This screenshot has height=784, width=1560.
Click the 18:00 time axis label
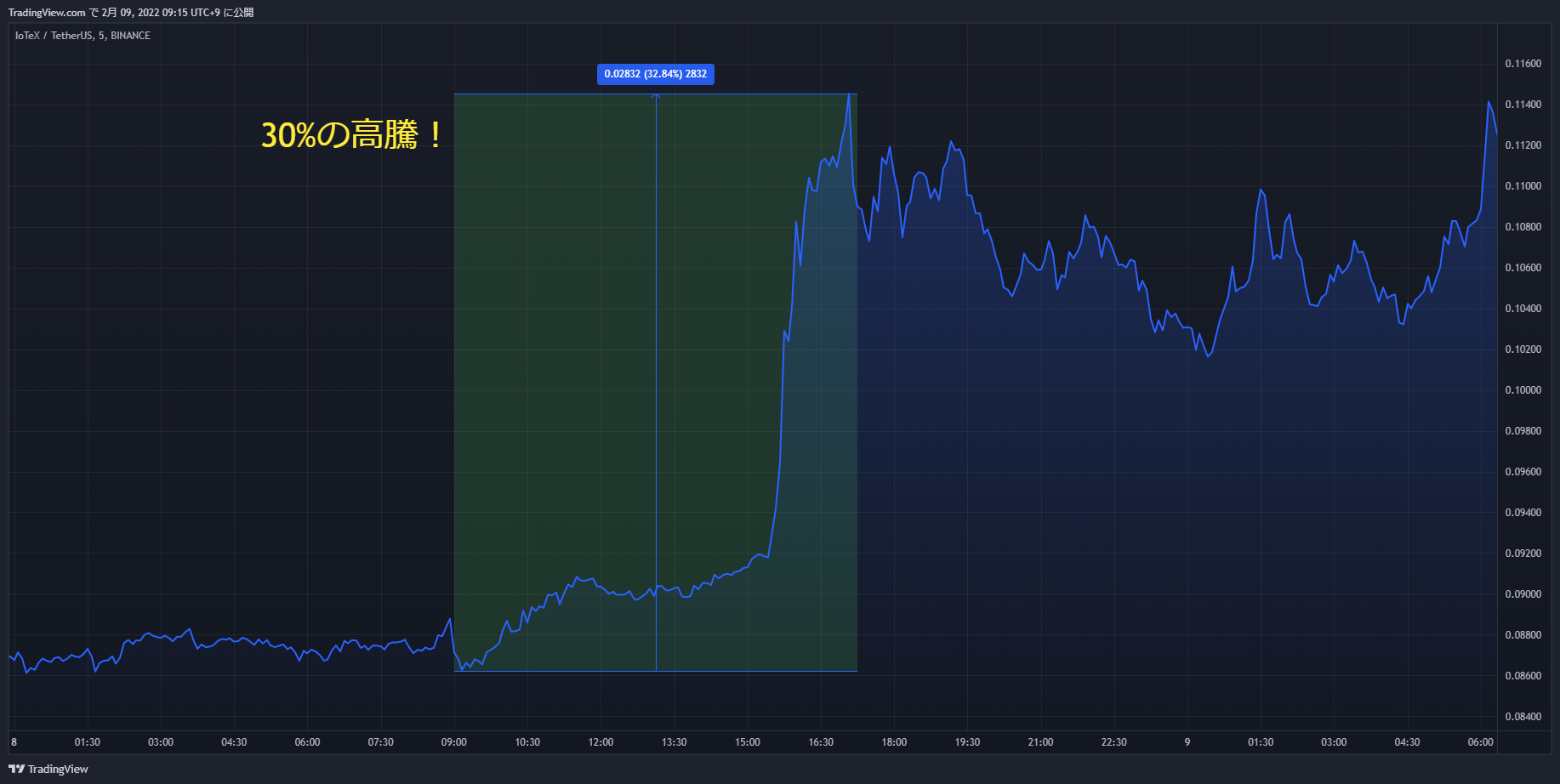(x=894, y=742)
